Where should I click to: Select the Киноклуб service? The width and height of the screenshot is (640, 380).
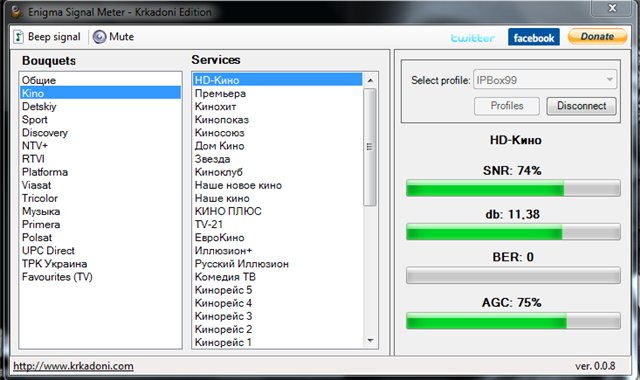point(278,172)
